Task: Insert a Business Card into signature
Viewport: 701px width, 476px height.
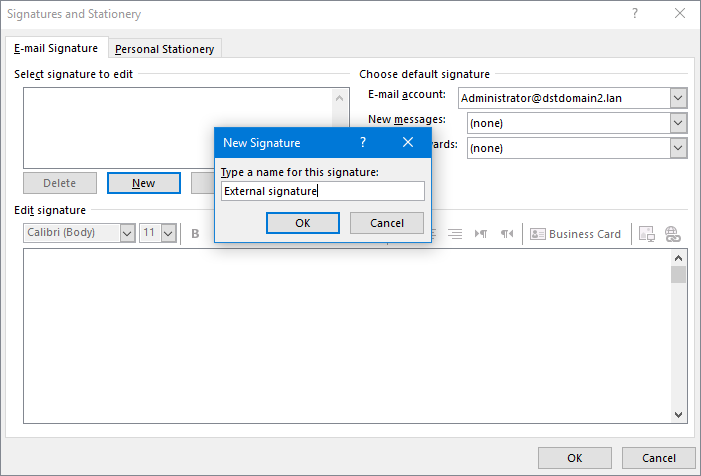Action: (575, 234)
